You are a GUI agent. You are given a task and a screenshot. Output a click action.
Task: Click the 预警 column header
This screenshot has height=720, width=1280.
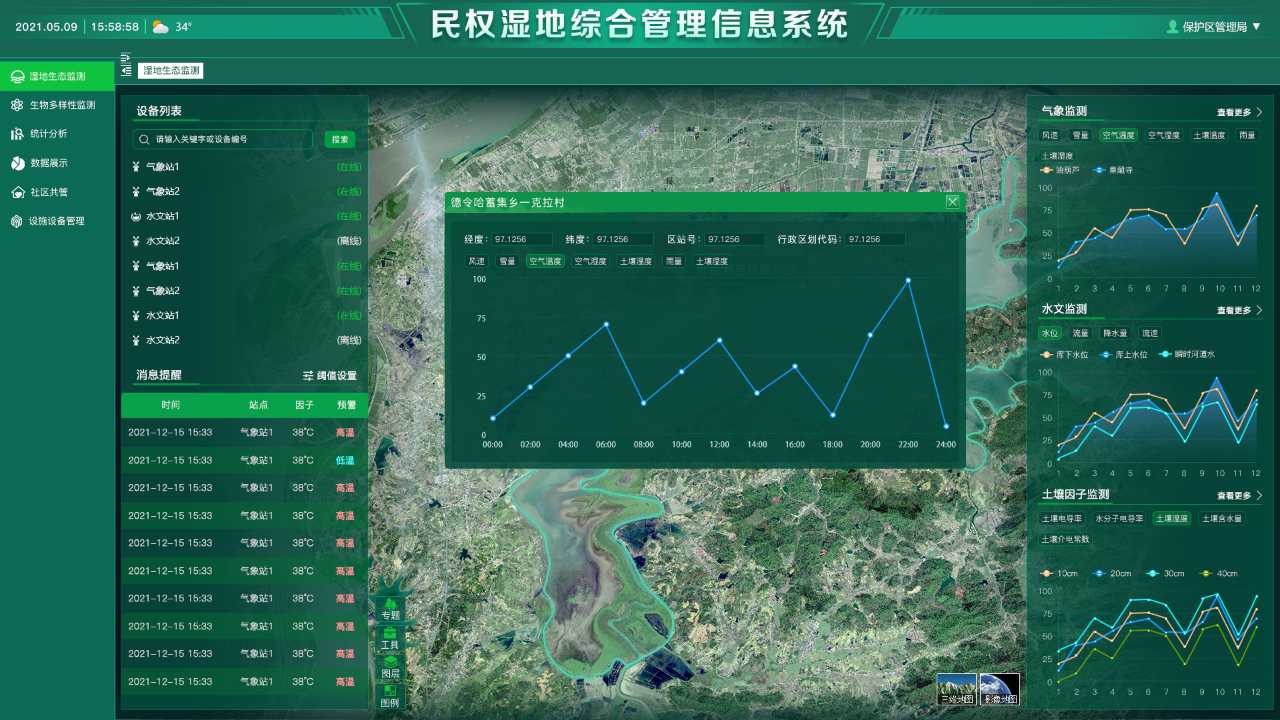pyautogui.click(x=346, y=405)
